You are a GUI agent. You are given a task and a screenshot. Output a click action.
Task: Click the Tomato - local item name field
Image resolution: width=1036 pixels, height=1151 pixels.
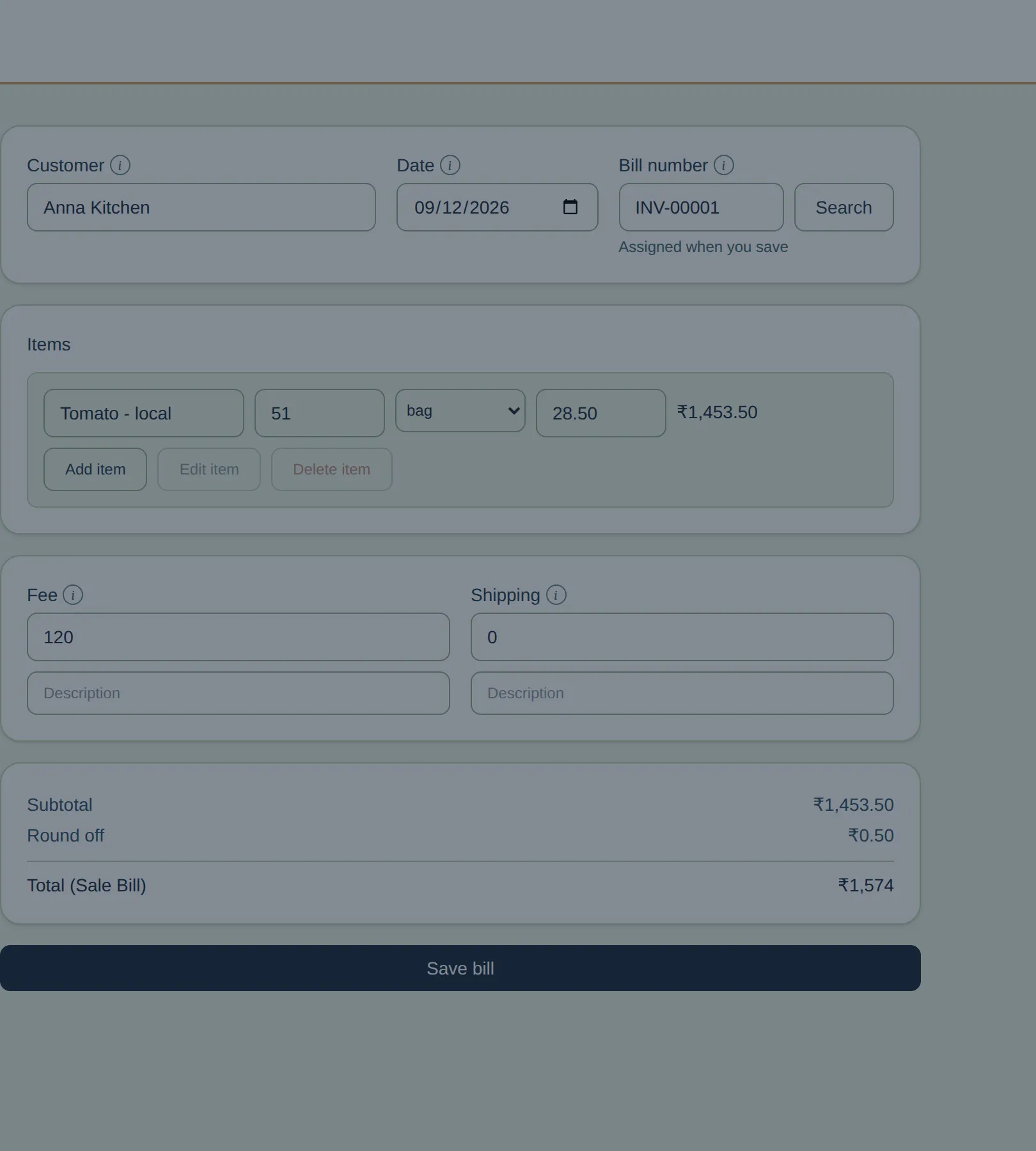144,413
